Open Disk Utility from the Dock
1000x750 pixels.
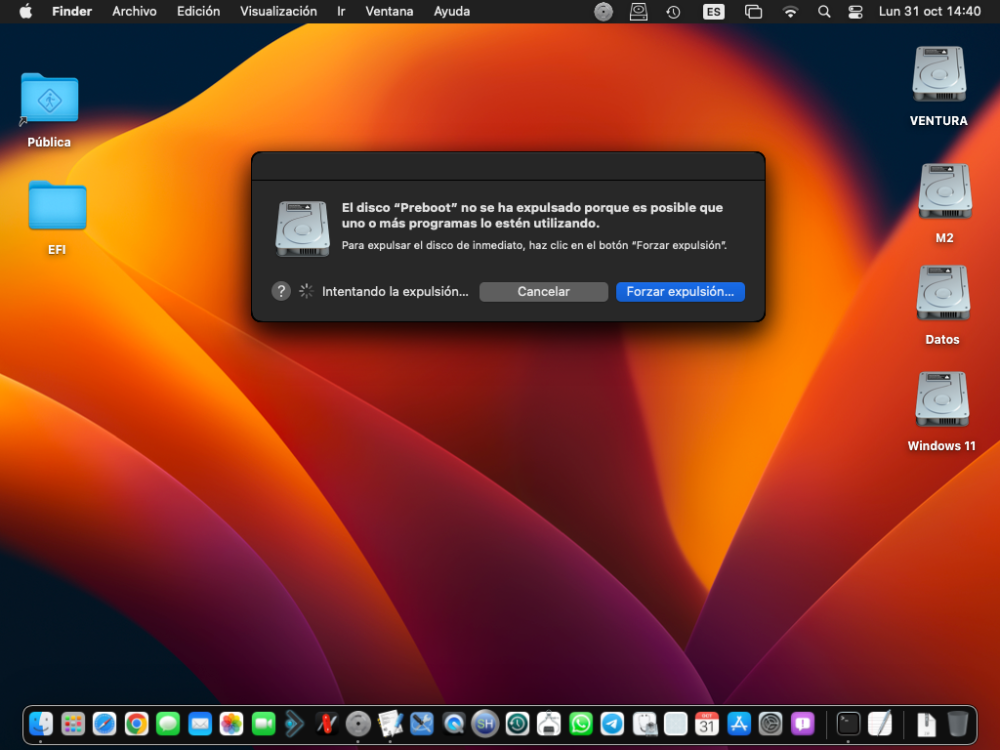(644, 724)
